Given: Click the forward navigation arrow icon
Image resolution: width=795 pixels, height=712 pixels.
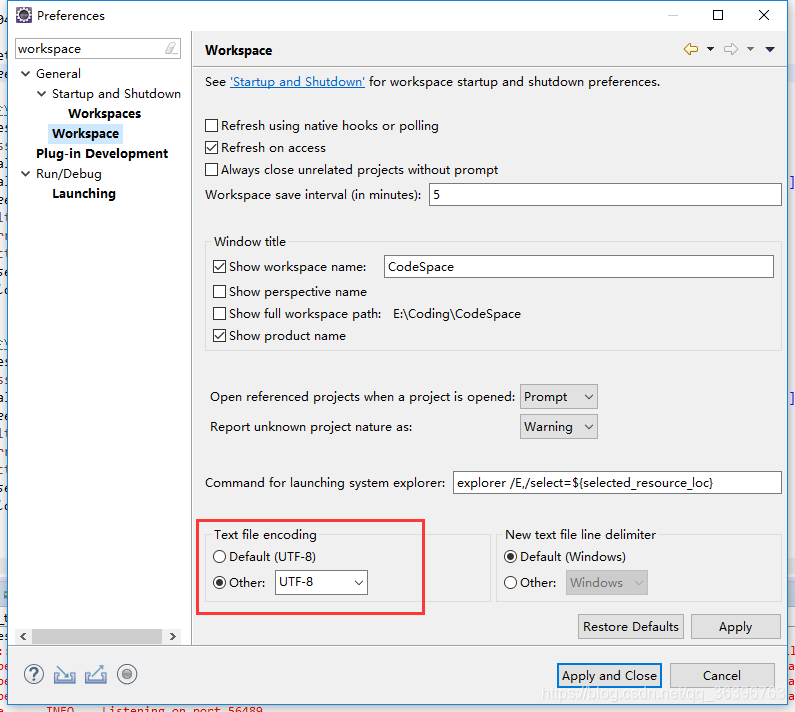Looking at the screenshot, I should pyautogui.click(x=731, y=49).
